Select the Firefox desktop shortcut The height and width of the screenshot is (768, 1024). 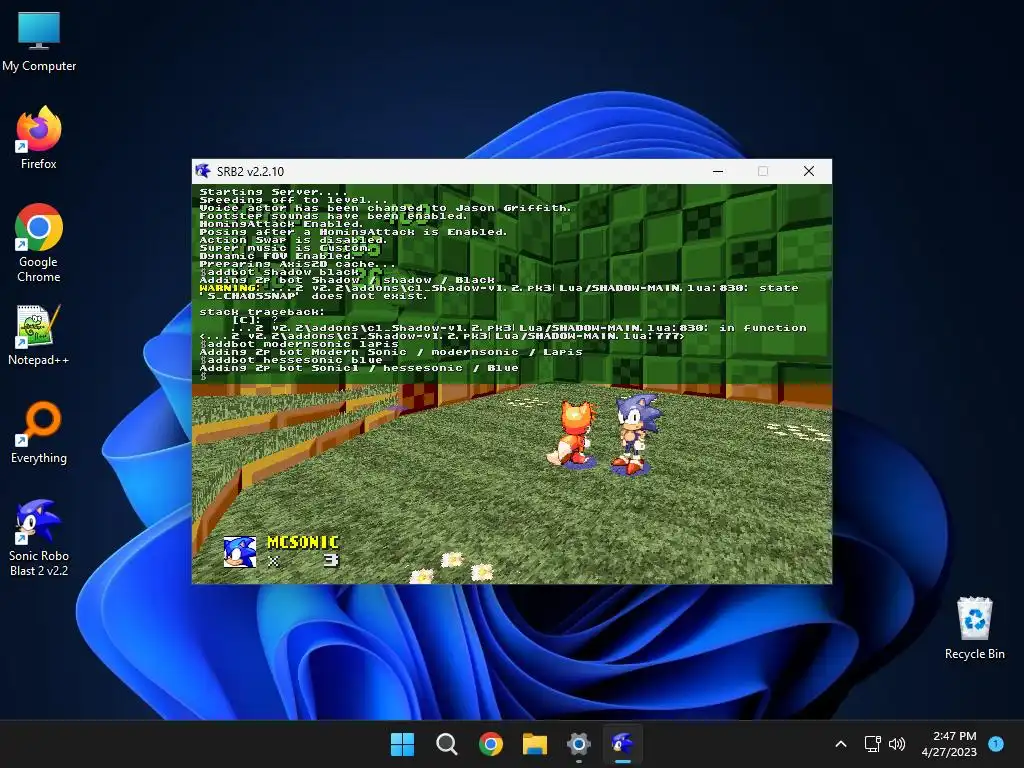(x=39, y=138)
